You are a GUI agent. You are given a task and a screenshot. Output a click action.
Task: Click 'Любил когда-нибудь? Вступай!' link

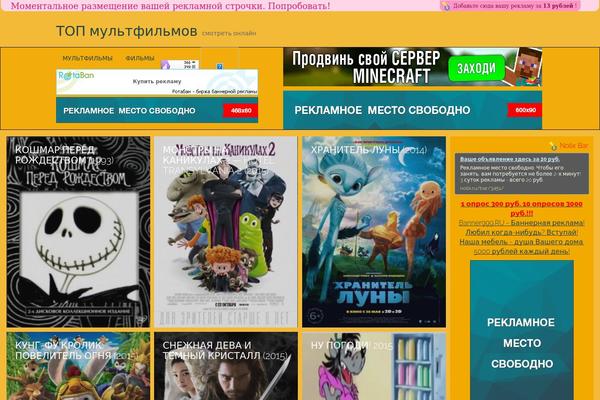click(x=522, y=232)
